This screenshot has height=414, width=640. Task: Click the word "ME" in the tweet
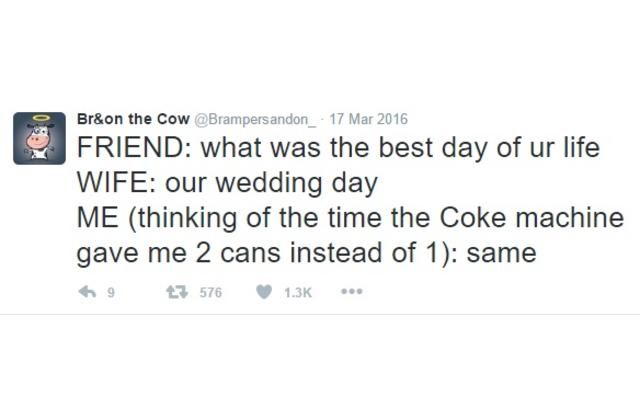coord(97,218)
